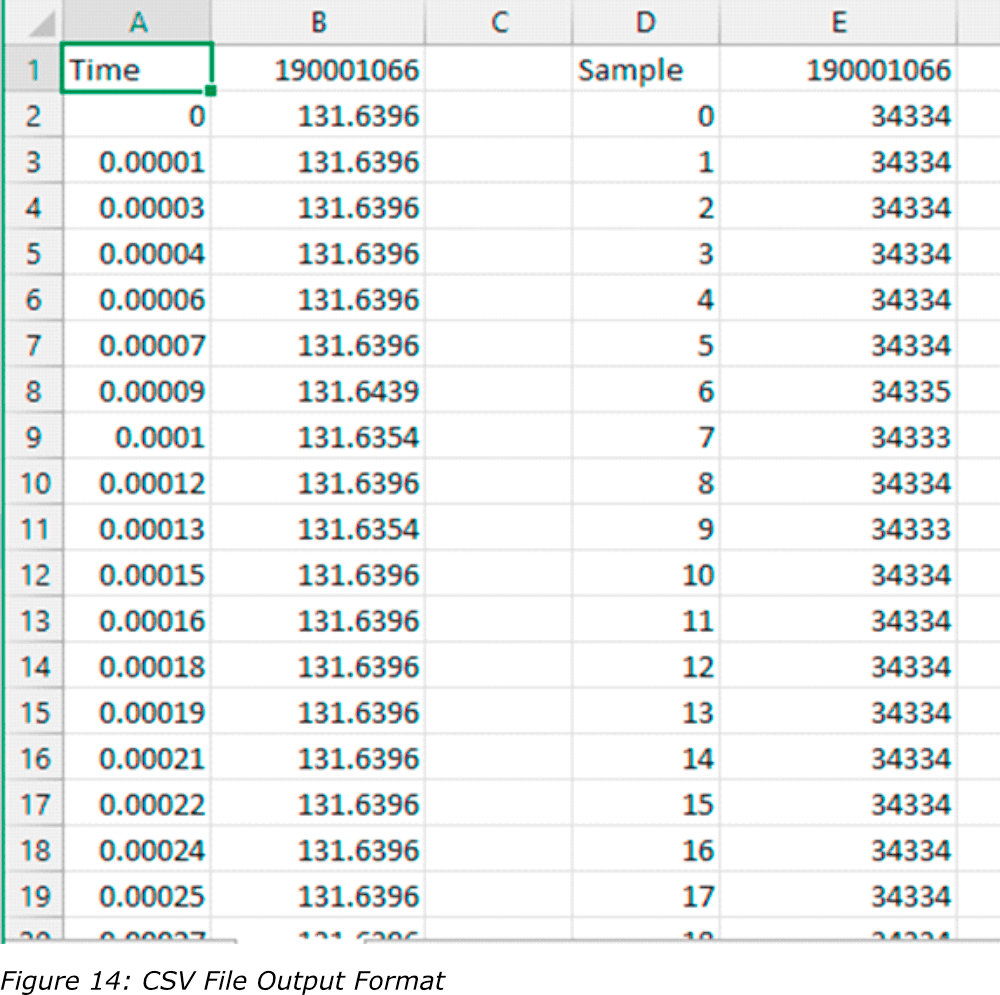Screen dimensions: 1000x995
Task: Click the cell with 0.00016
Action: pyautogui.click(x=137, y=621)
